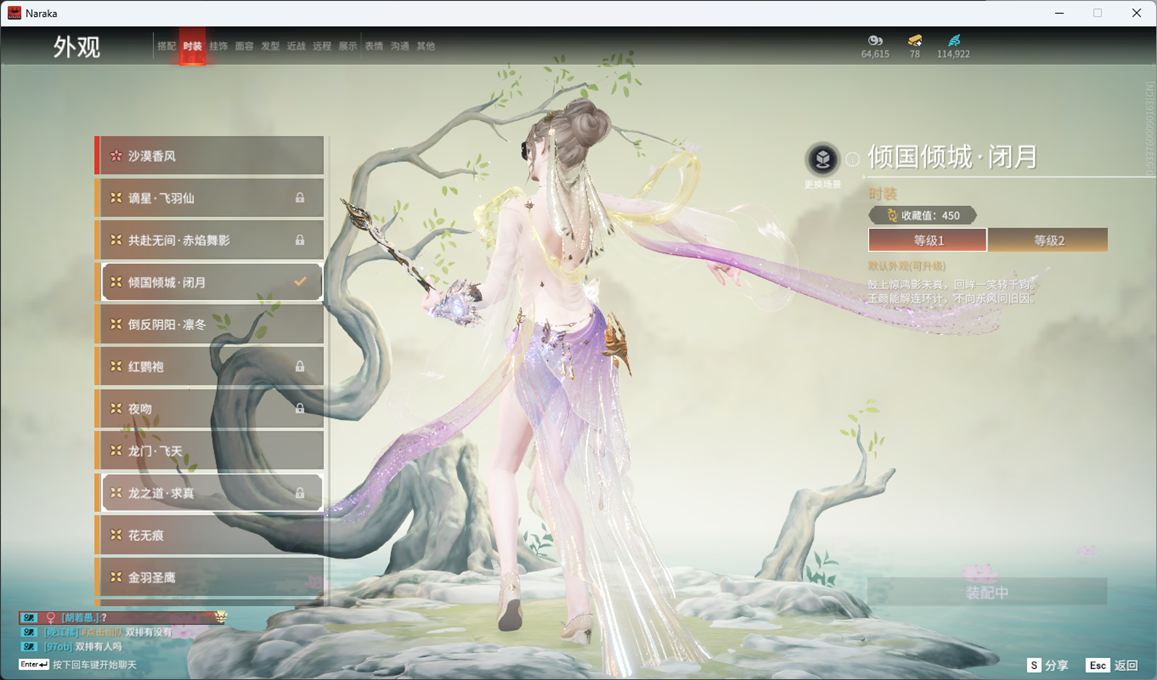Click chat message 双排有没有
The height and width of the screenshot is (680, 1157).
click(148, 632)
